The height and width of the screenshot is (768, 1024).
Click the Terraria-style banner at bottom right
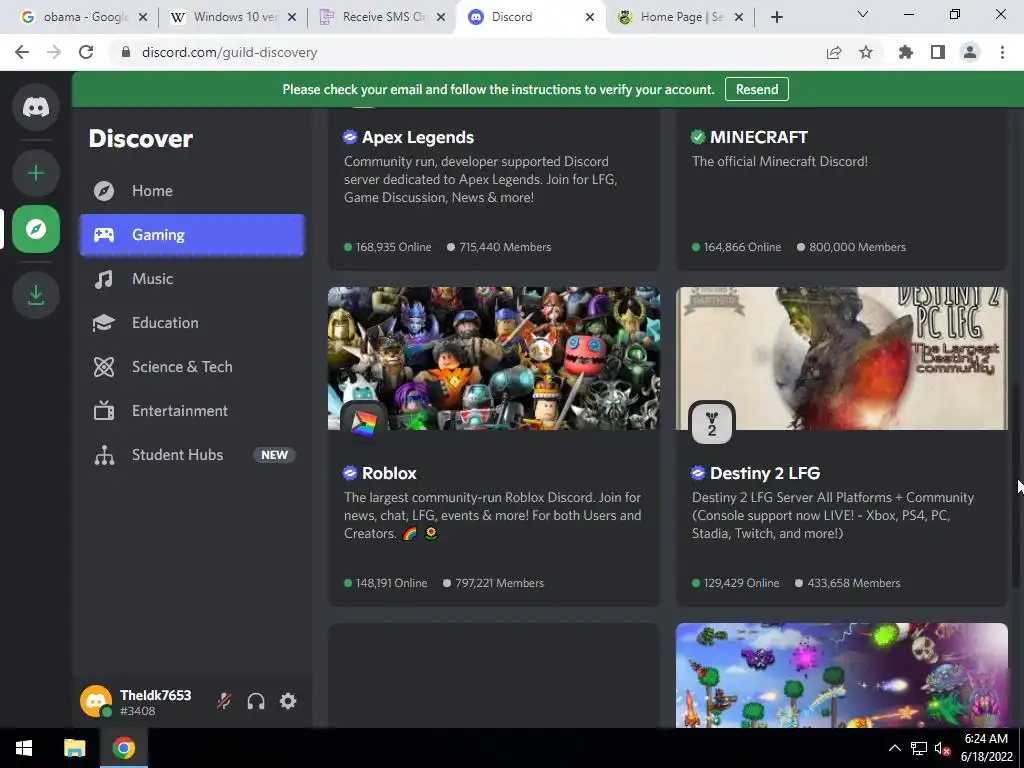click(842, 675)
